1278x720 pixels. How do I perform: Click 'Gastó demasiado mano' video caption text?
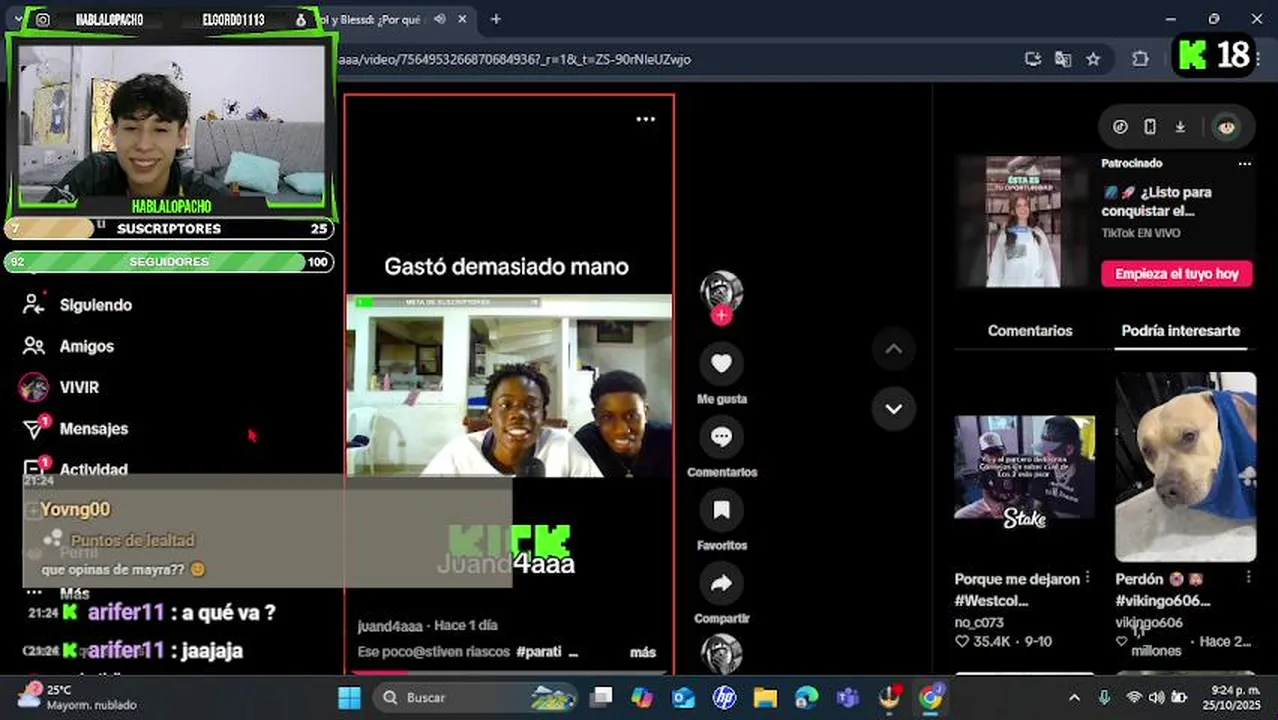(x=507, y=266)
